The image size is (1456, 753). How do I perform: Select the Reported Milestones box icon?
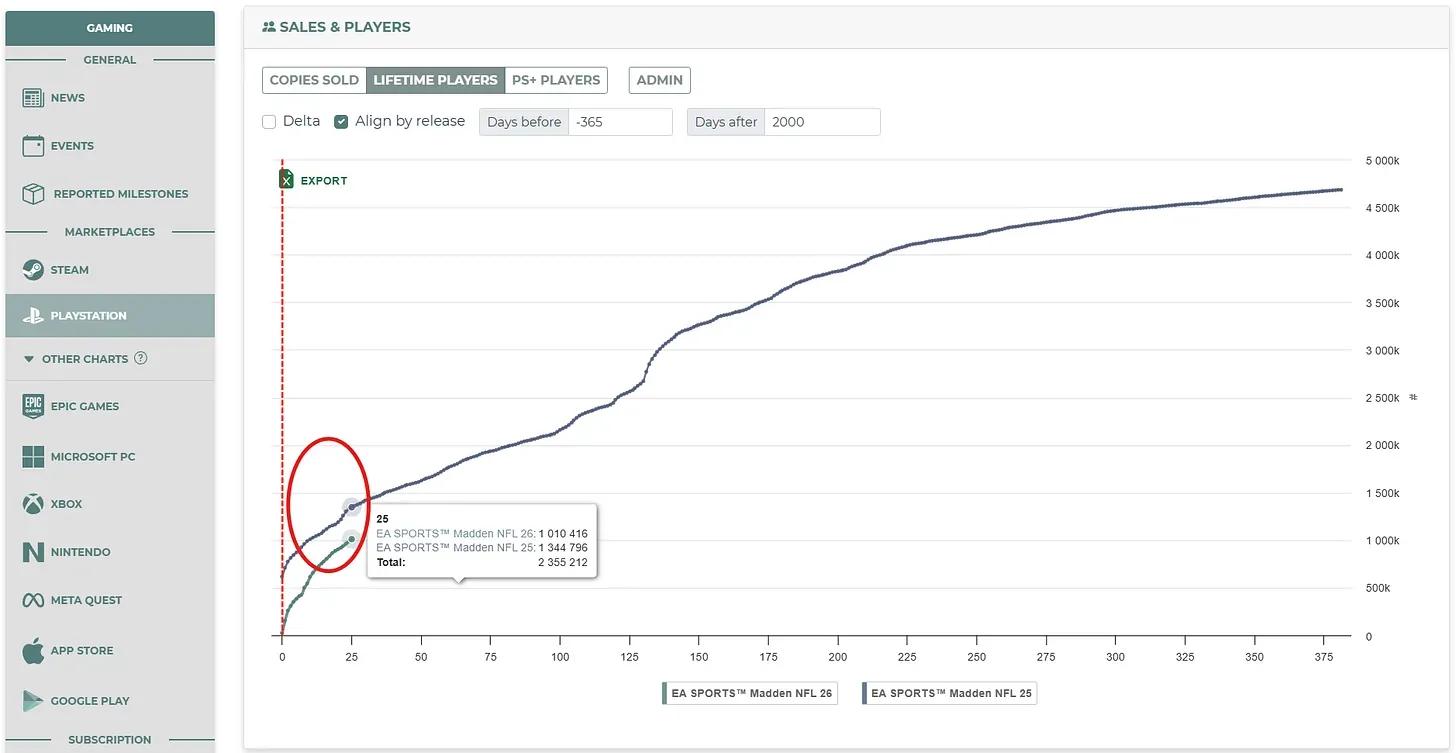33,193
